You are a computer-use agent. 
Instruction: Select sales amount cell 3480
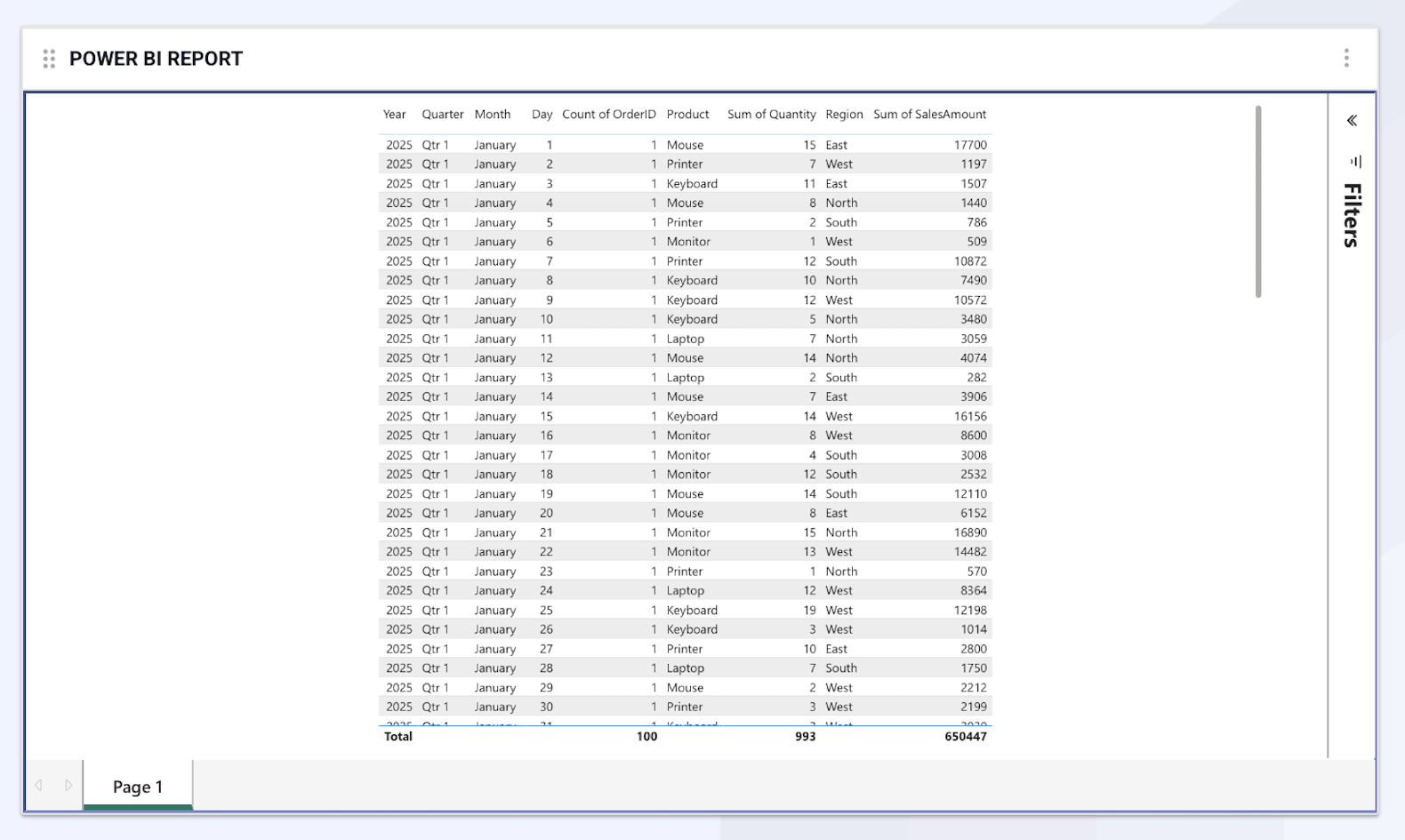(x=974, y=319)
